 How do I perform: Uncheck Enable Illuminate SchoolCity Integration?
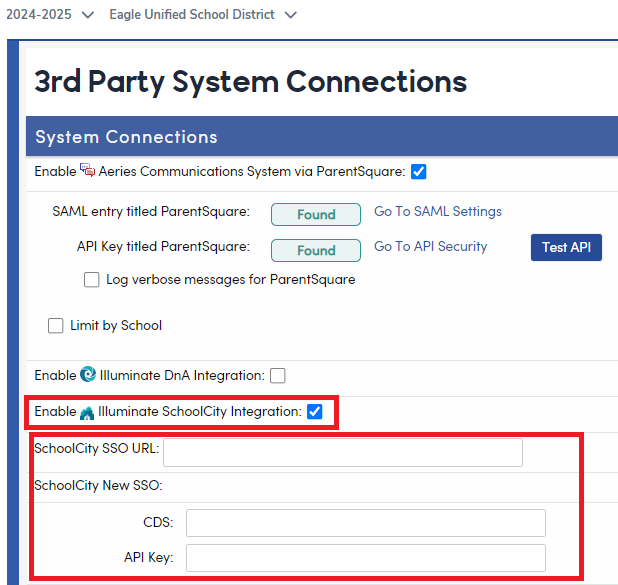[315, 412]
